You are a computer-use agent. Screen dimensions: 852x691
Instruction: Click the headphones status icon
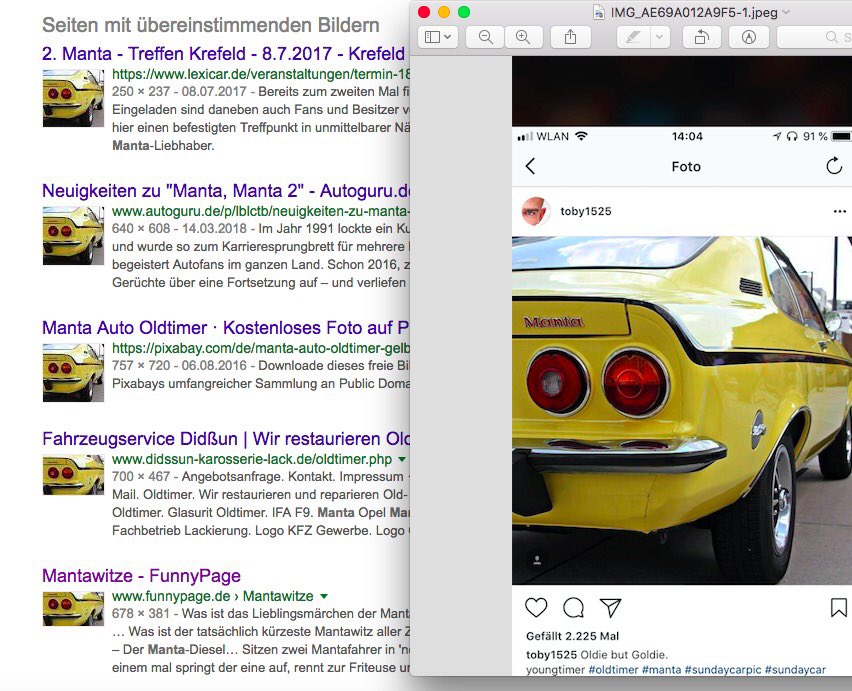tap(792, 136)
